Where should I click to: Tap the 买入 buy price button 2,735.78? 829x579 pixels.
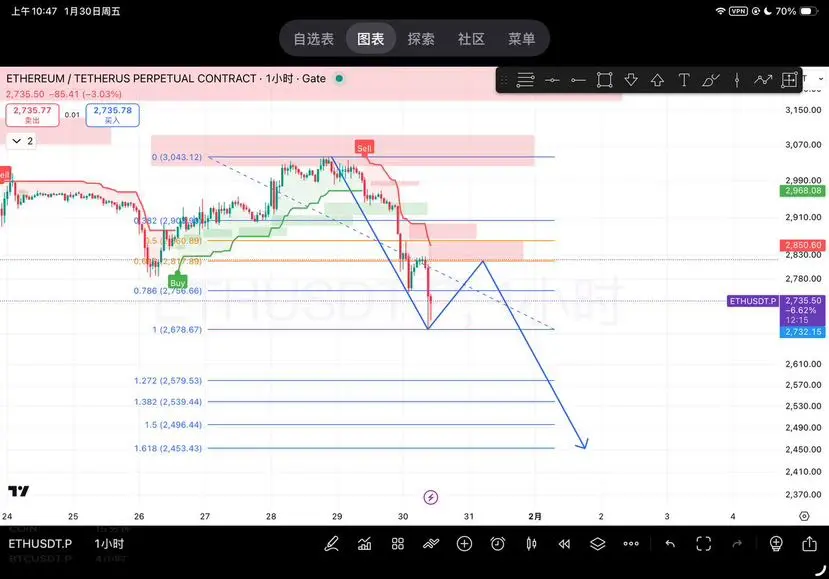pyautogui.click(x=113, y=115)
